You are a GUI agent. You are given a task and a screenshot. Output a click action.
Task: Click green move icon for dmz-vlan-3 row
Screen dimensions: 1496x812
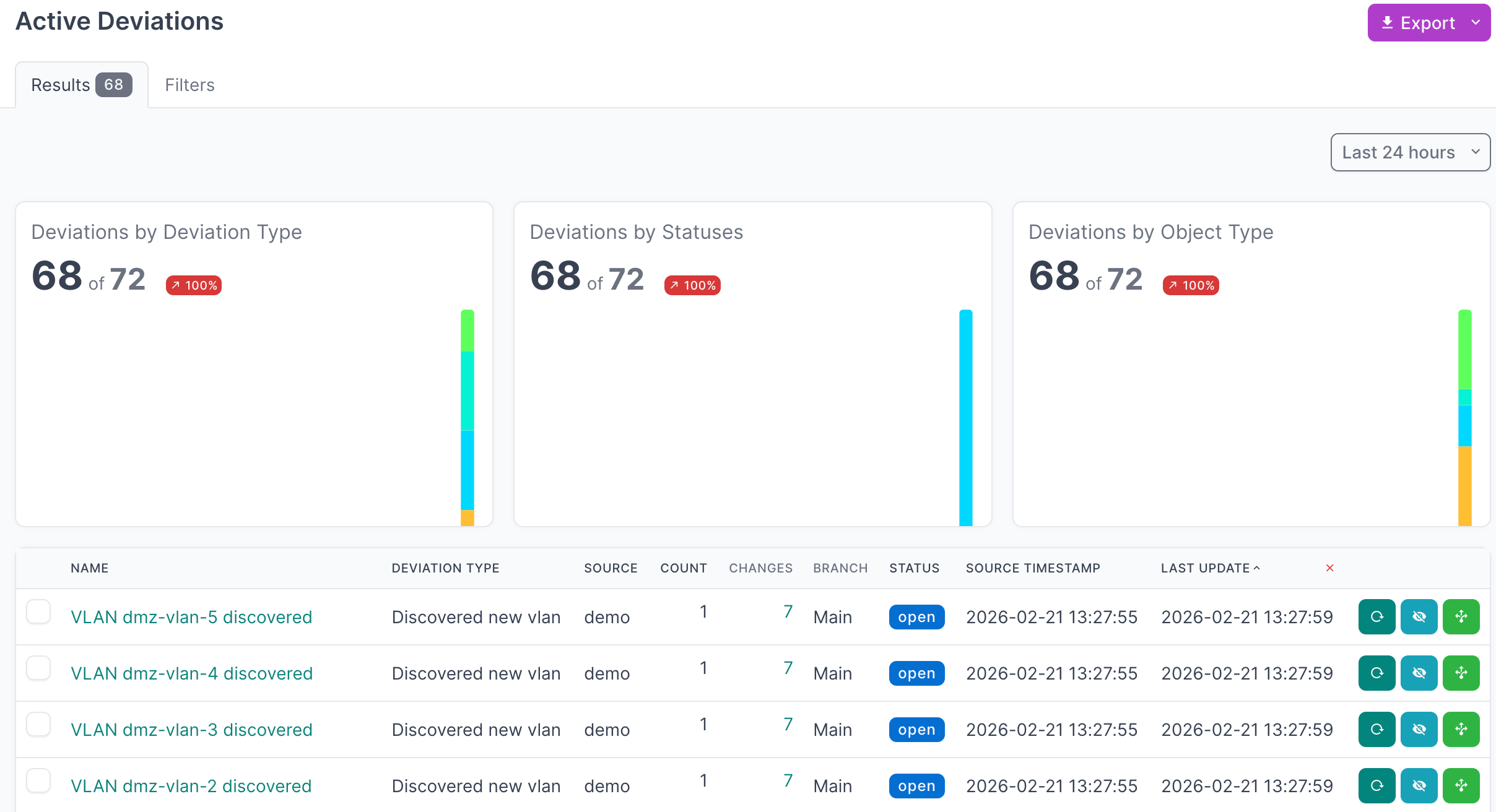coord(1461,729)
